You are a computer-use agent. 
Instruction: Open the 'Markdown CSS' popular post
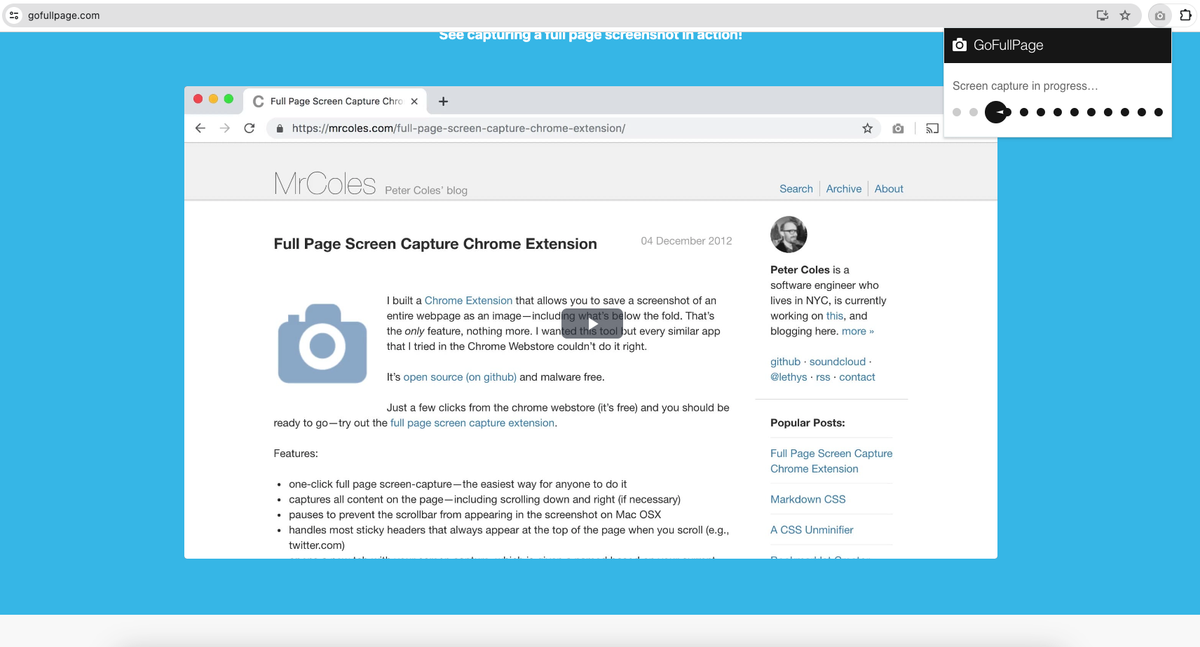point(807,499)
